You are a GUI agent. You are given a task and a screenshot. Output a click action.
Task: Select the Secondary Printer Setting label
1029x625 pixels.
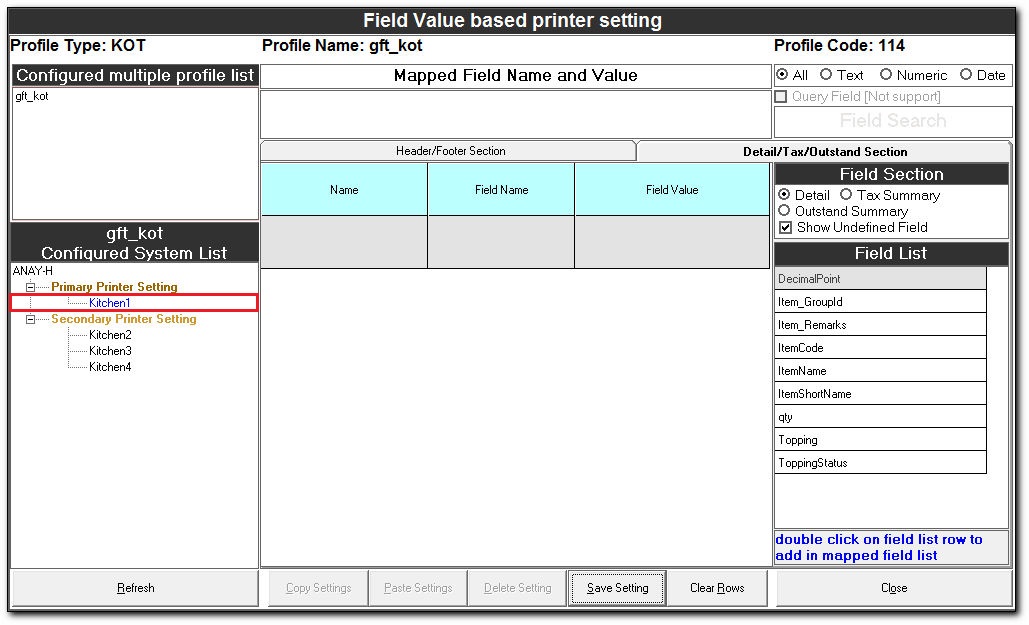tap(123, 319)
